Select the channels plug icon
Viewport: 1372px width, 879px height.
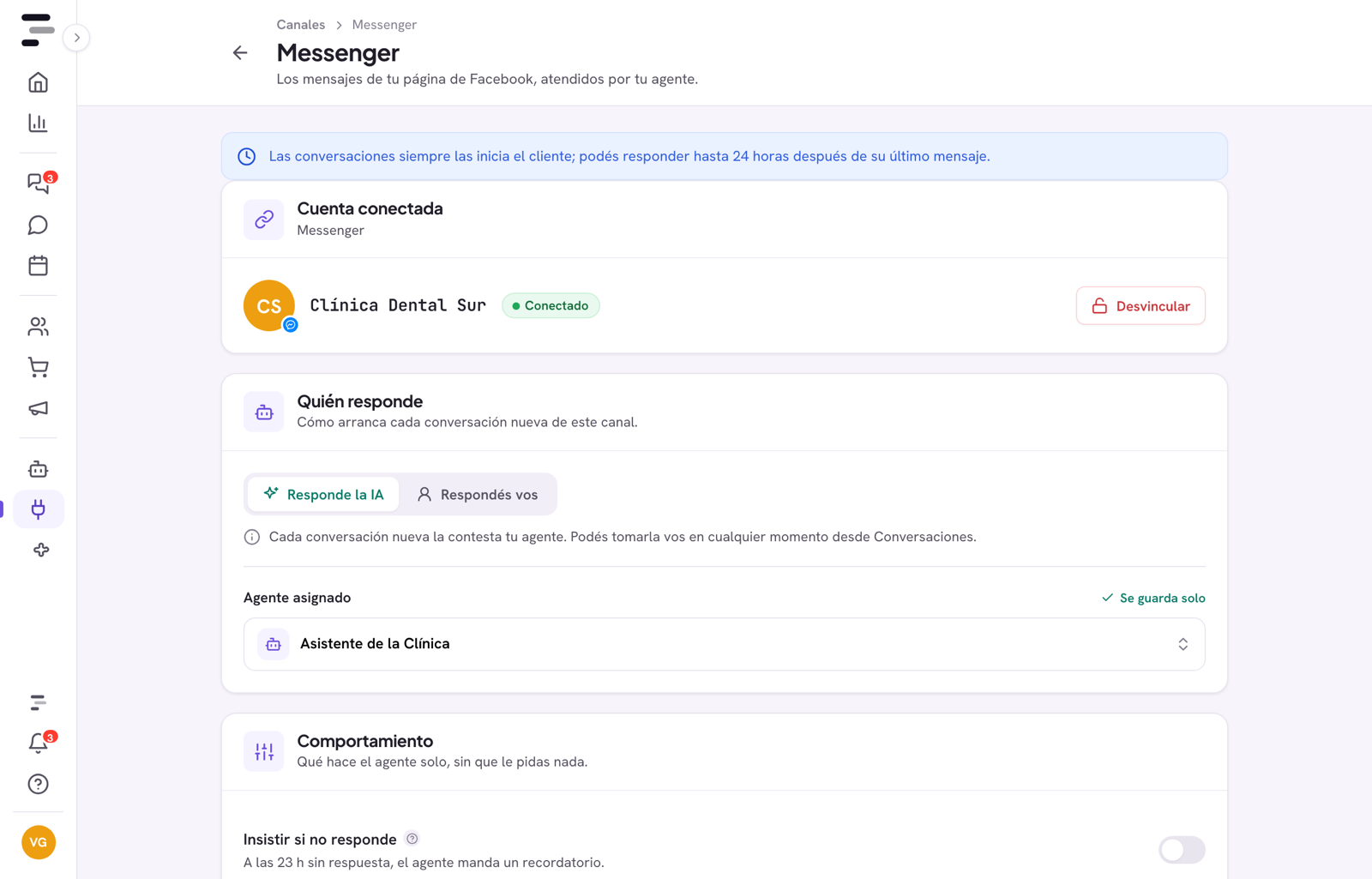(38, 509)
